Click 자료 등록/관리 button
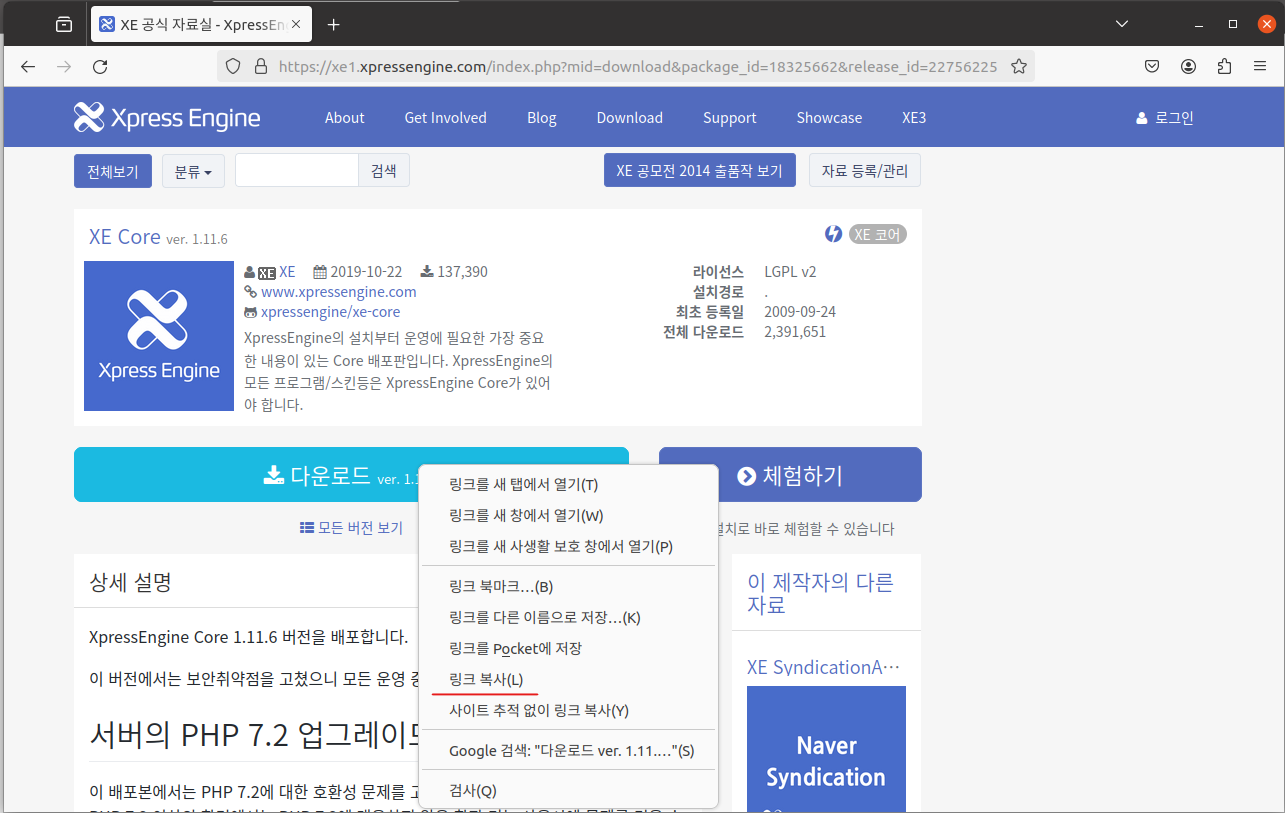Screen dimensions: 1285x813 865,170
